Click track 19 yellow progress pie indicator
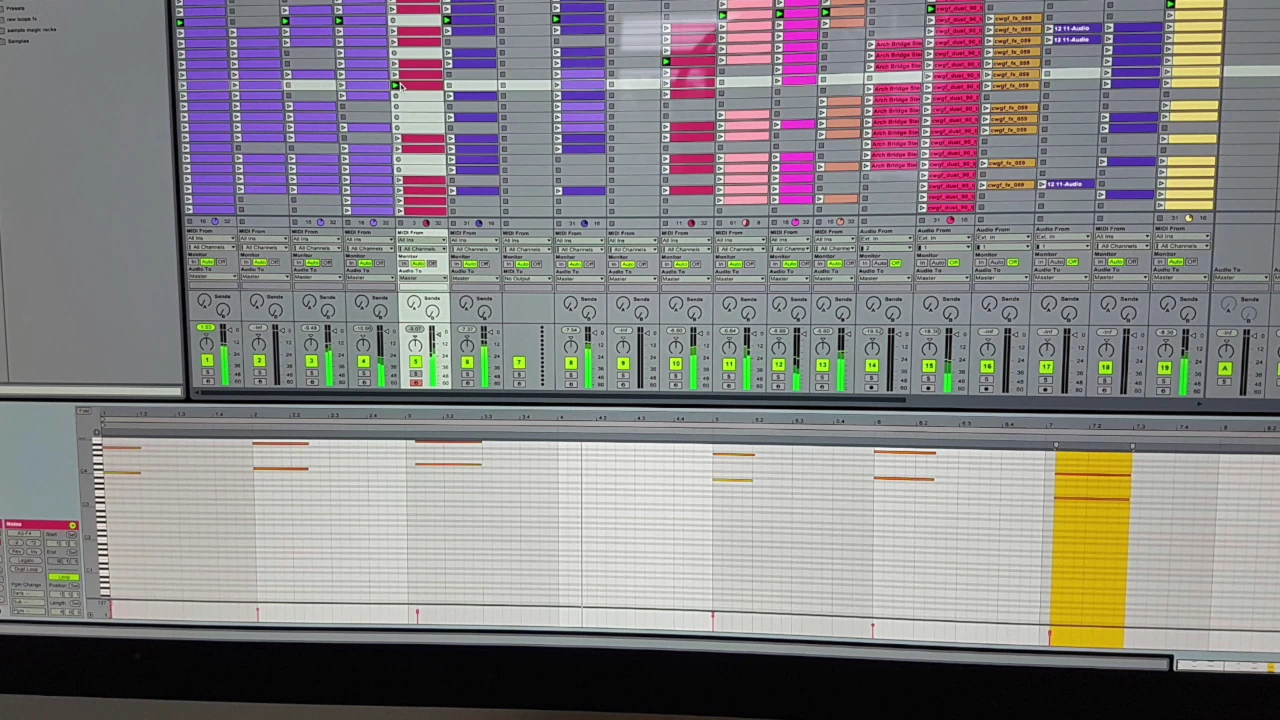The width and height of the screenshot is (1280, 720). click(x=1189, y=218)
